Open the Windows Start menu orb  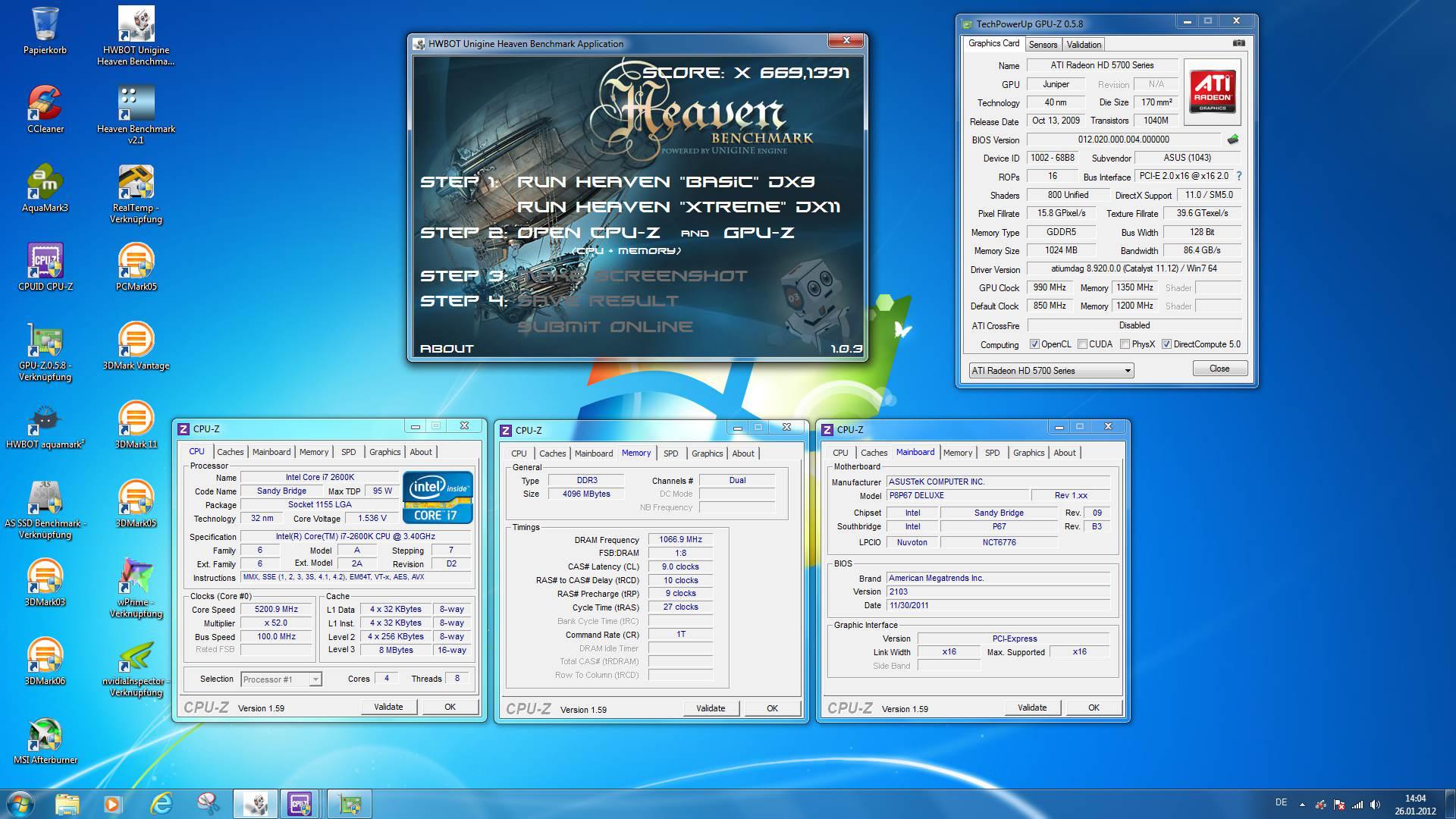pos(20,804)
